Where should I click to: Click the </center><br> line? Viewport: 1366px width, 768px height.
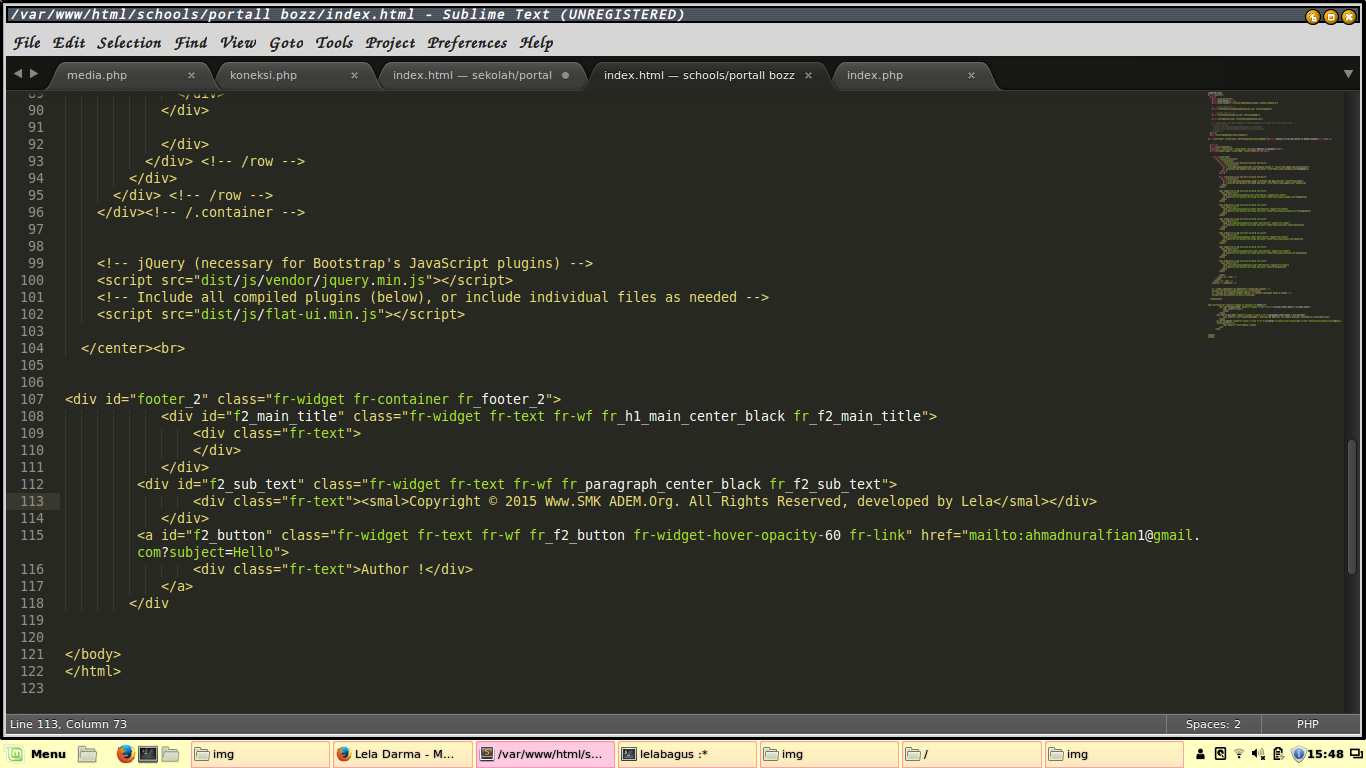133,348
